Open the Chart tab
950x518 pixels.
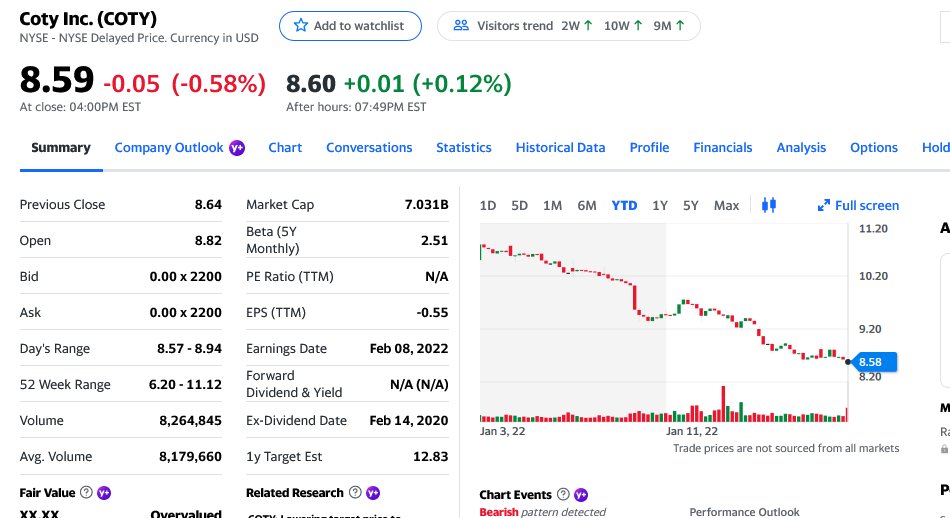coord(285,148)
